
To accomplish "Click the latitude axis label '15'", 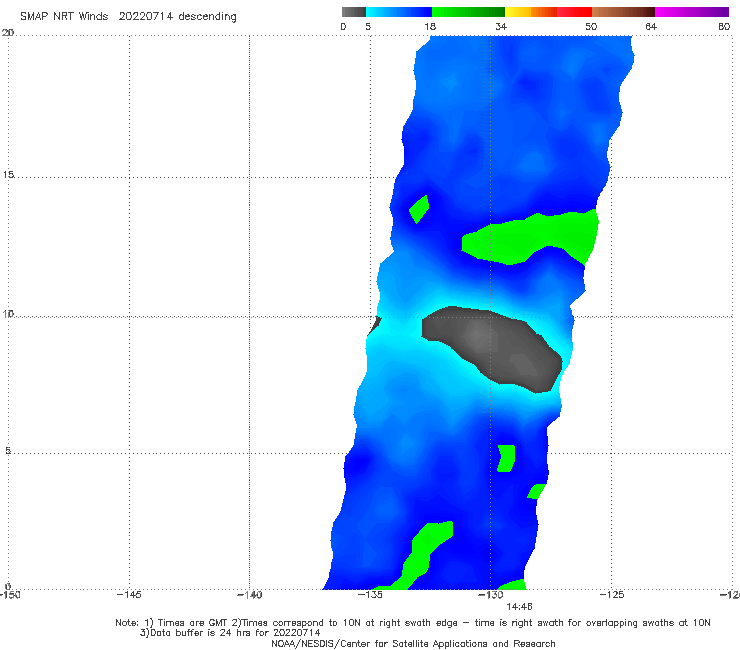I will (x=8, y=175).
